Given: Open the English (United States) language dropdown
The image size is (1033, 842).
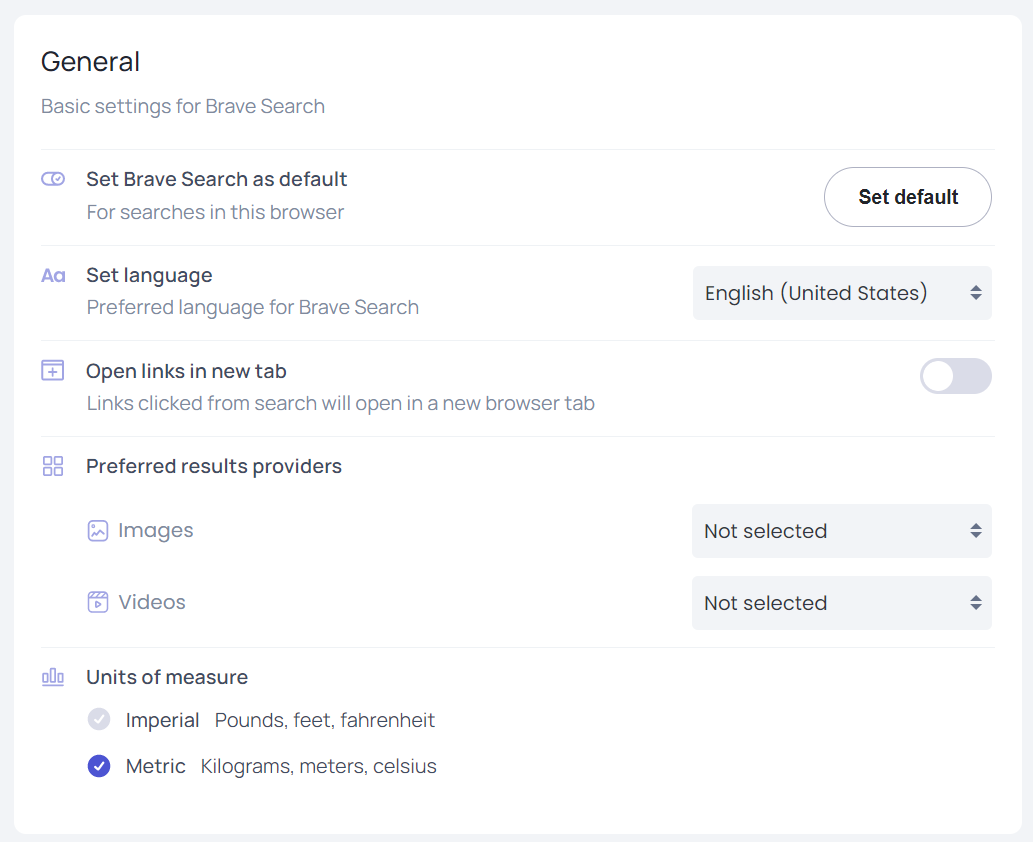Looking at the screenshot, I should (842, 293).
